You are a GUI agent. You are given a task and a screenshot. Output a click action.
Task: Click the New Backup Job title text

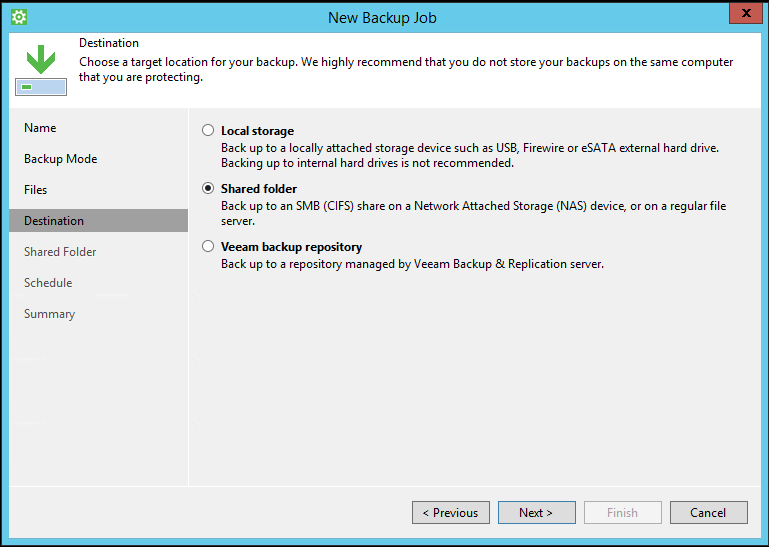click(x=382, y=17)
